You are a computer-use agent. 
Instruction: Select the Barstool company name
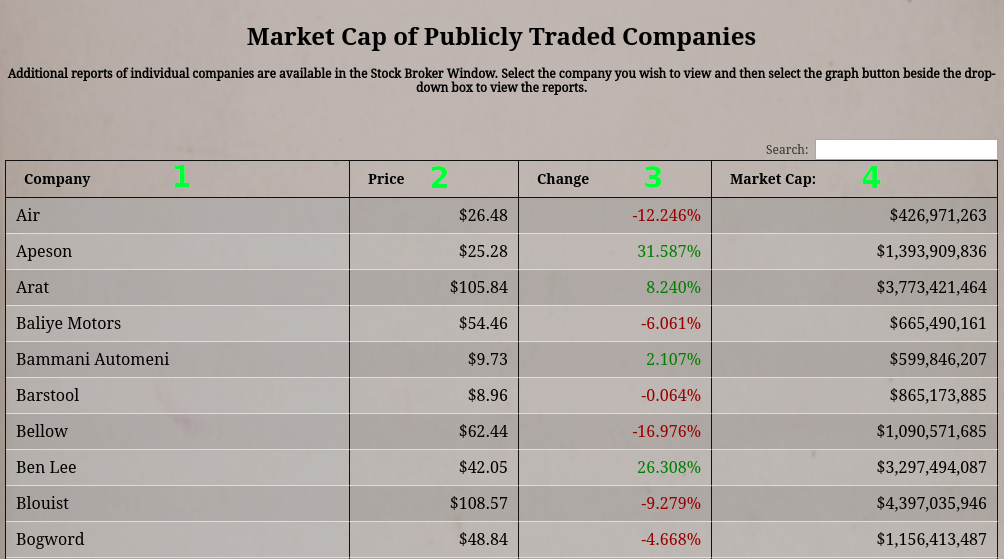pyautogui.click(x=47, y=395)
